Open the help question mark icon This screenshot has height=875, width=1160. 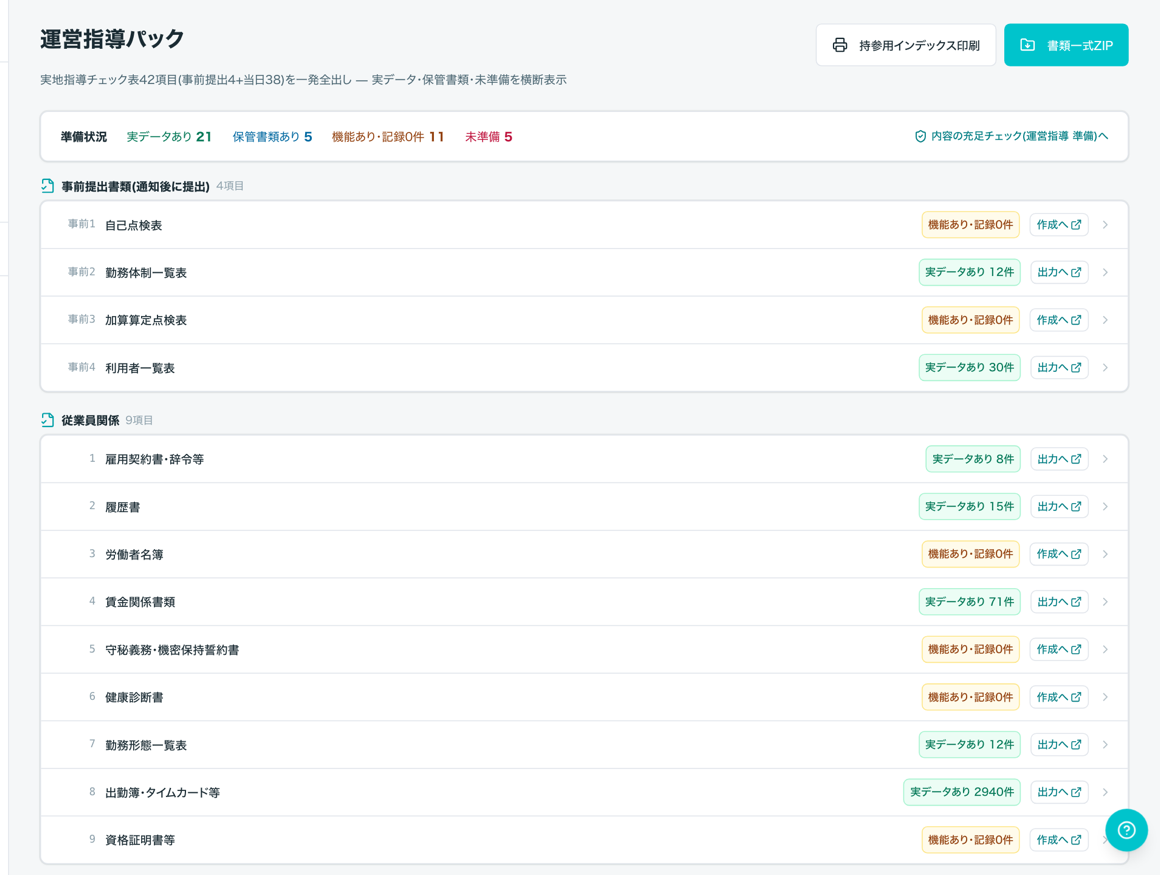1126,830
